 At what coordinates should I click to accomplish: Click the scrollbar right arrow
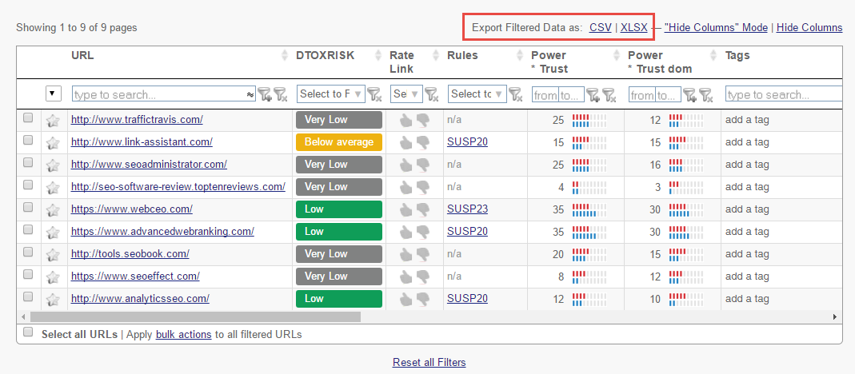click(x=835, y=317)
